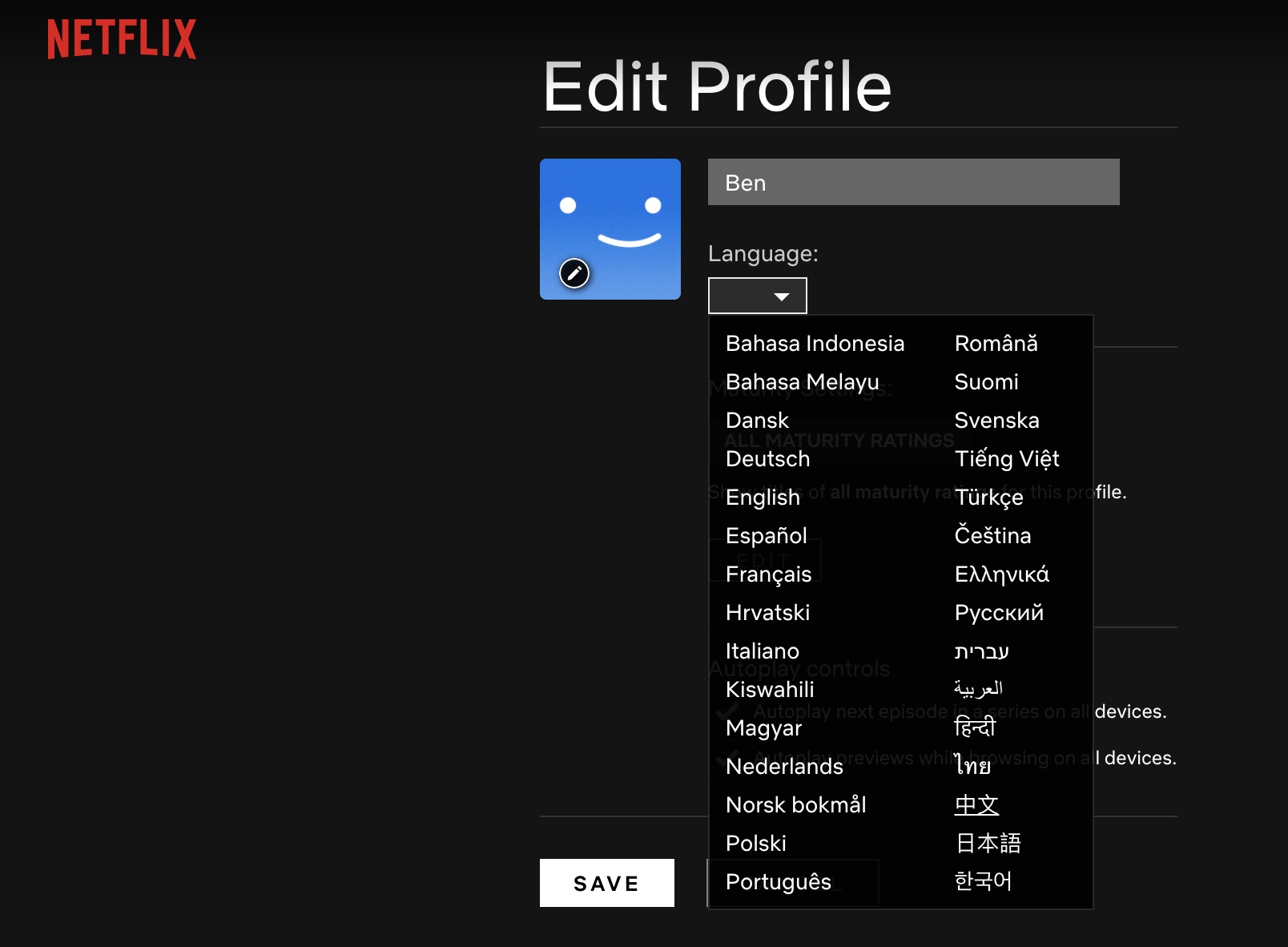This screenshot has width=1288, height=947.
Task: Select Italiano from the list
Action: [x=762, y=651]
